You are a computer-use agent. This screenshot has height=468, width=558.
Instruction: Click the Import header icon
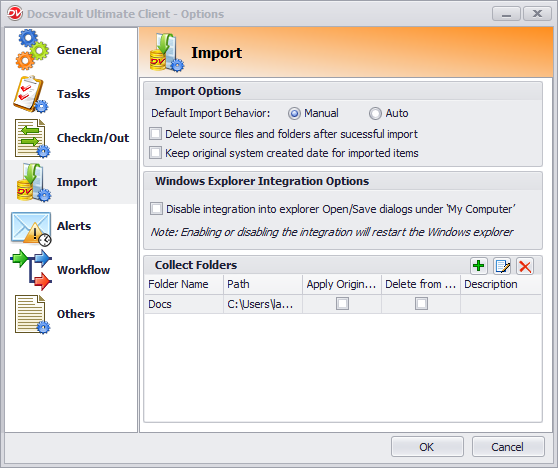(167, 52)
